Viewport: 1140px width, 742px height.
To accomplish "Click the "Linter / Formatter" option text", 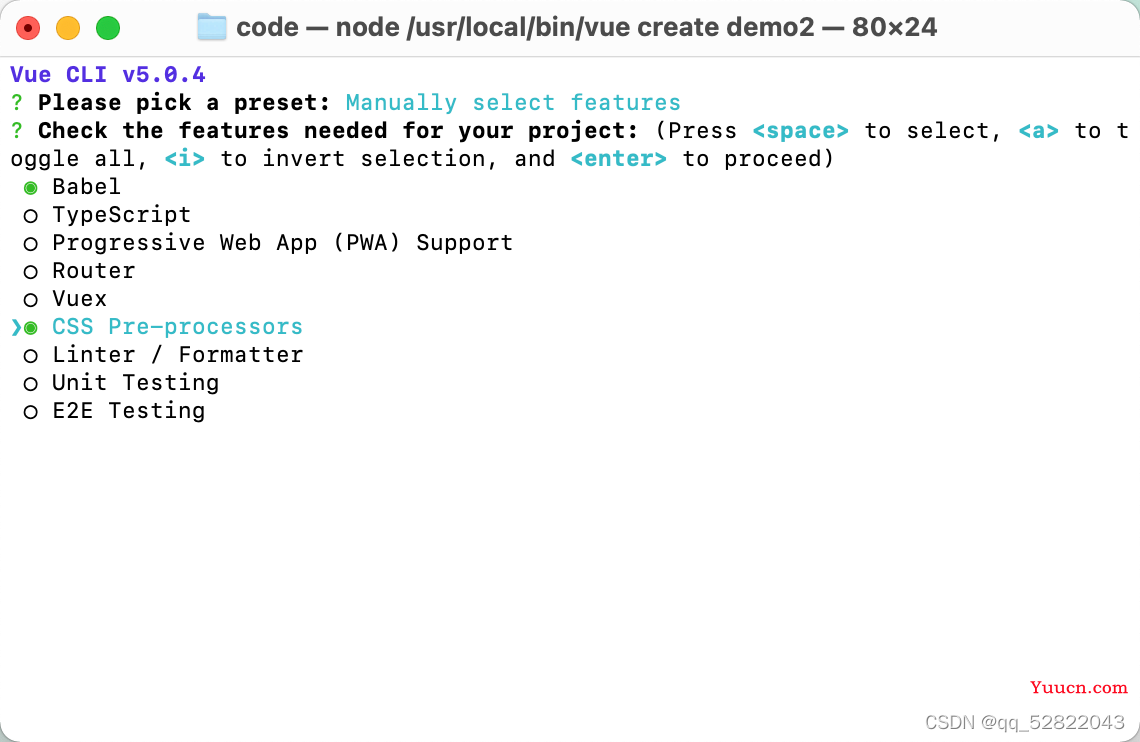I will click(177, 355).
